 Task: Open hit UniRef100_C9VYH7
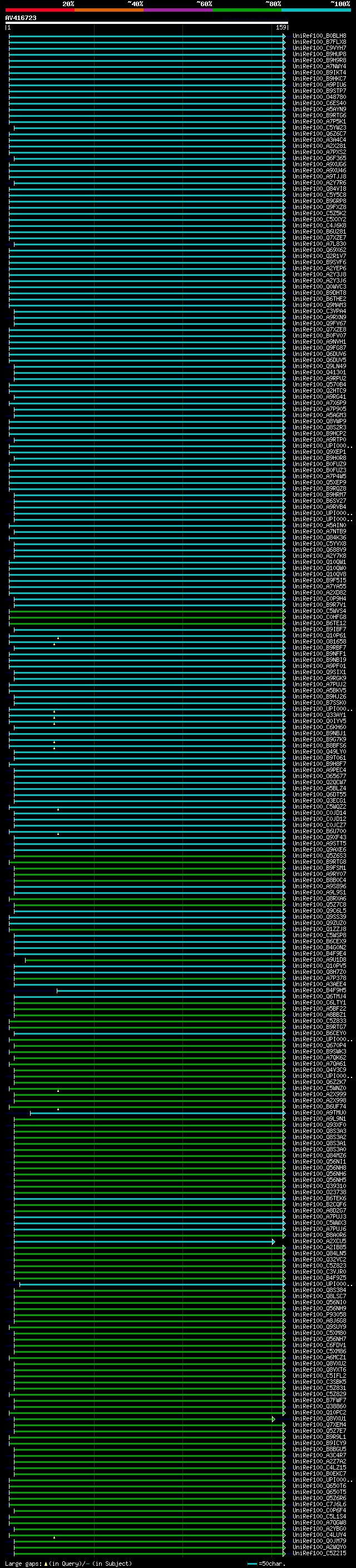point(319,48)
